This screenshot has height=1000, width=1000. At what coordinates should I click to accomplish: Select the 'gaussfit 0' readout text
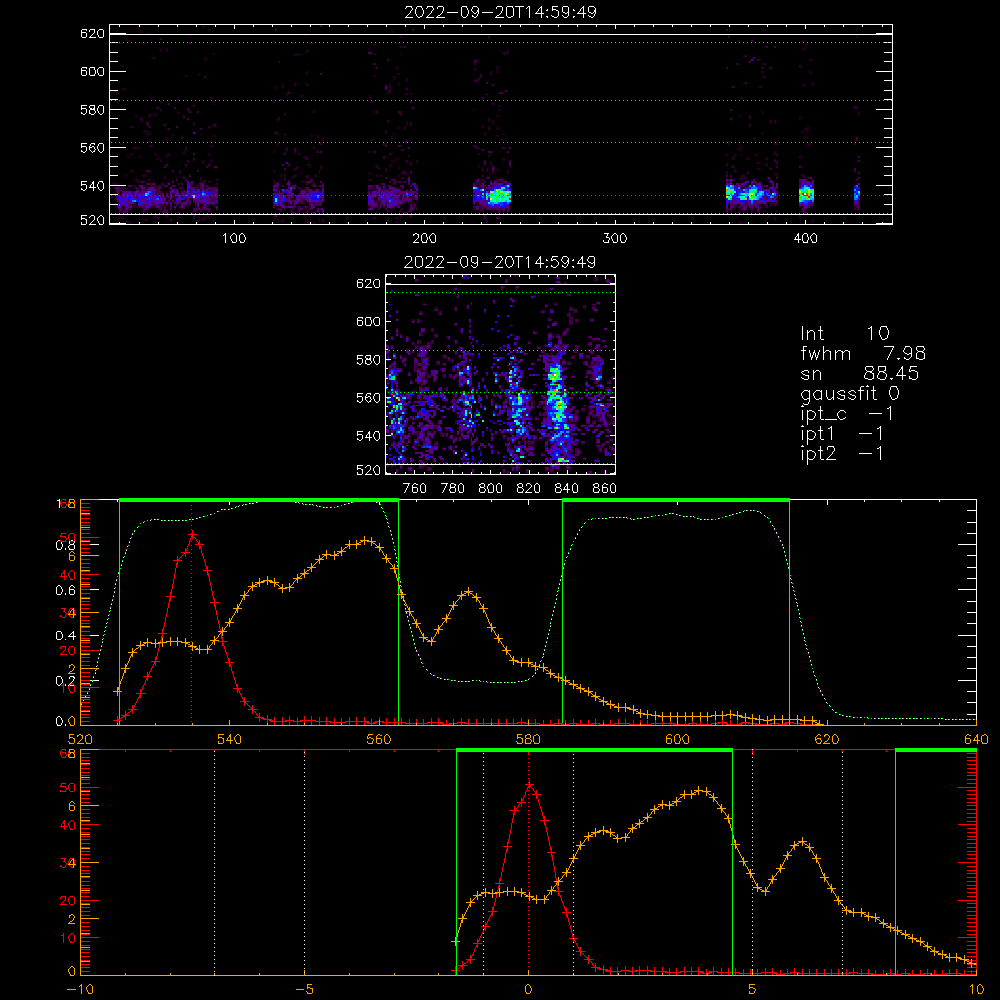click(x=850, y=393)
